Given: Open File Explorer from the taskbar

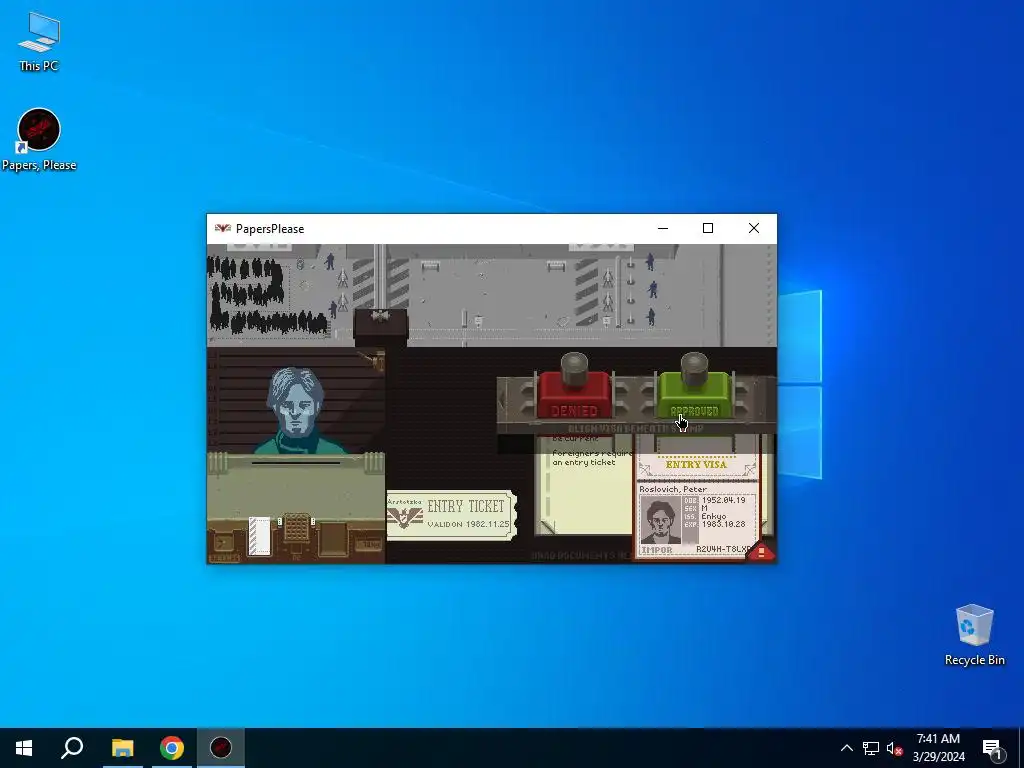Looking at the screenshot, I should pyautogui.click(x=122, y=748).
